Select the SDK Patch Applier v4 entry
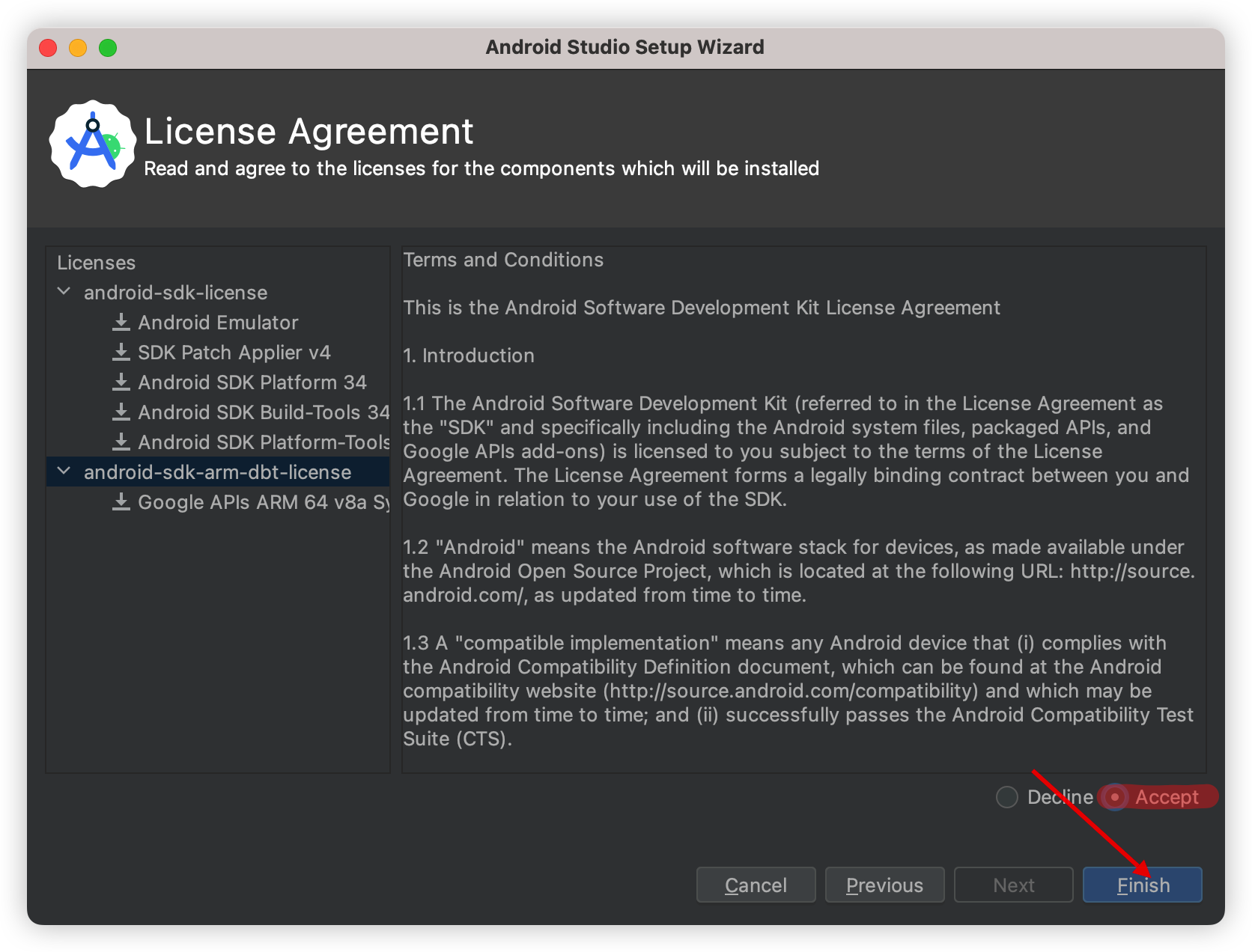This screenshot has height=952, width=1252. (x=234, y=353)
